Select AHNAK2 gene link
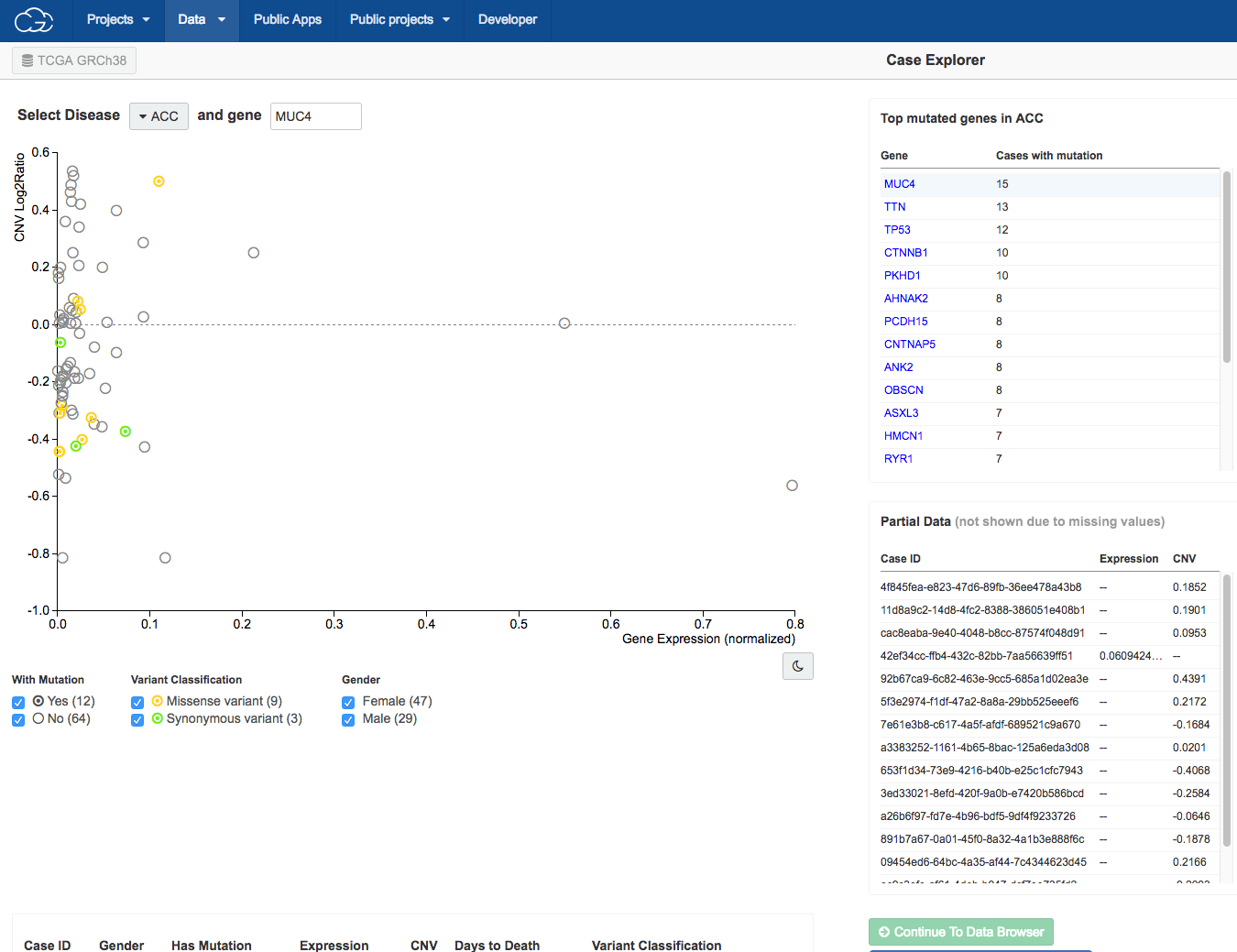Image resolution: width=1237 pixels, height=952 pixels. 906,299
